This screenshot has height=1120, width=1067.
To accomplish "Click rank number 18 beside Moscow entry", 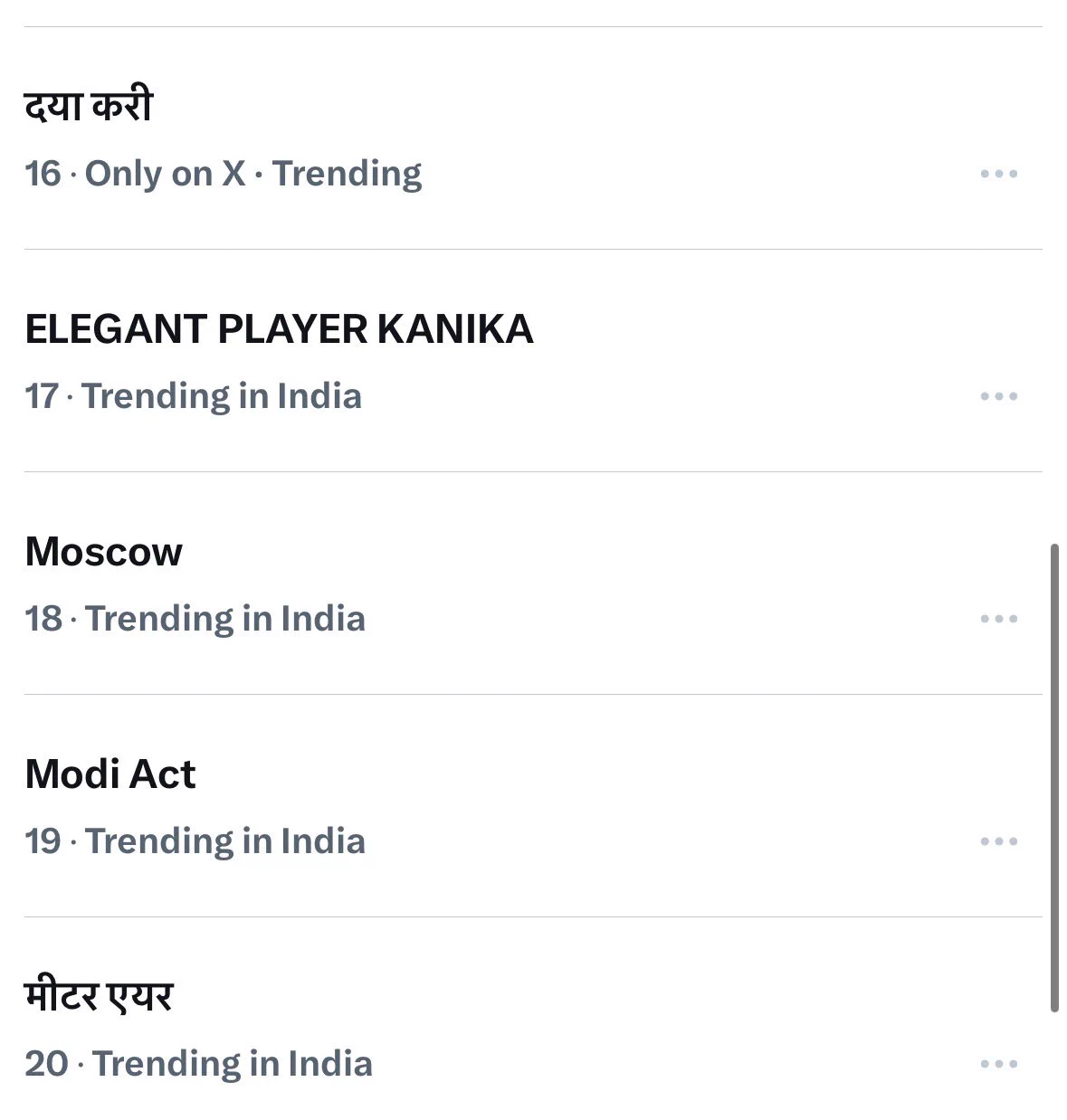I will coord(43,619).
